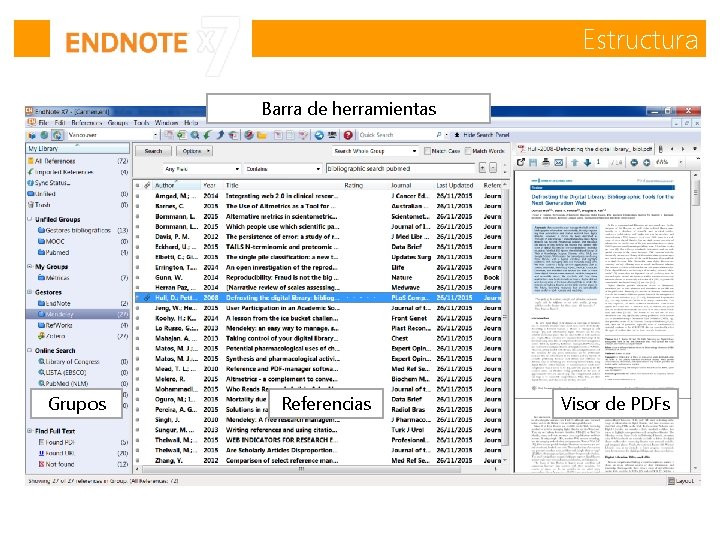Go to previous PDF page up arrow
This screenshot has height=540, width=720.
[x=574, y=162]
